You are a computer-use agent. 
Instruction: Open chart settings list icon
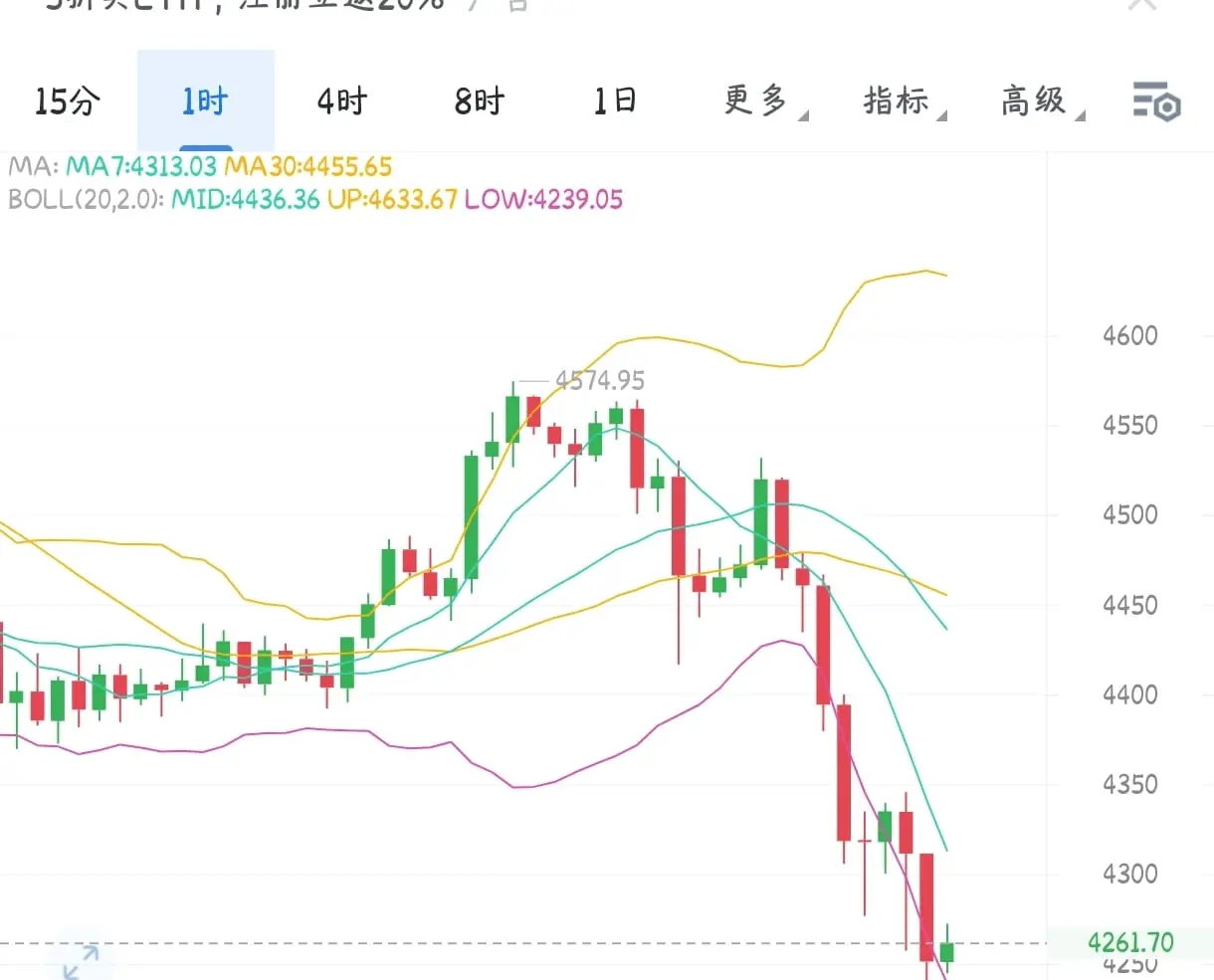(x=1156, y=101)
